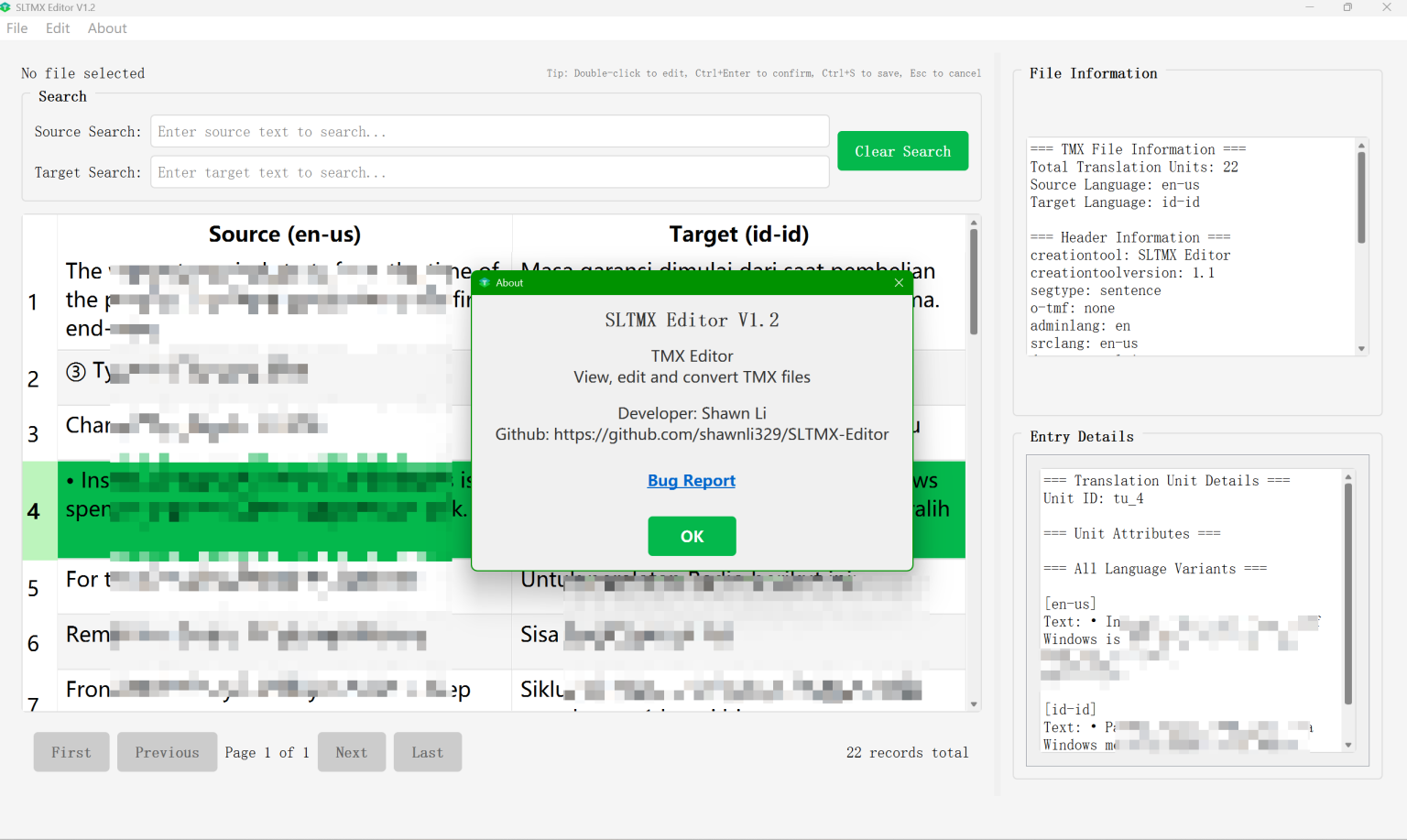Go to the First page of records
The image size is (1407, 840).
tap(71, 751)
